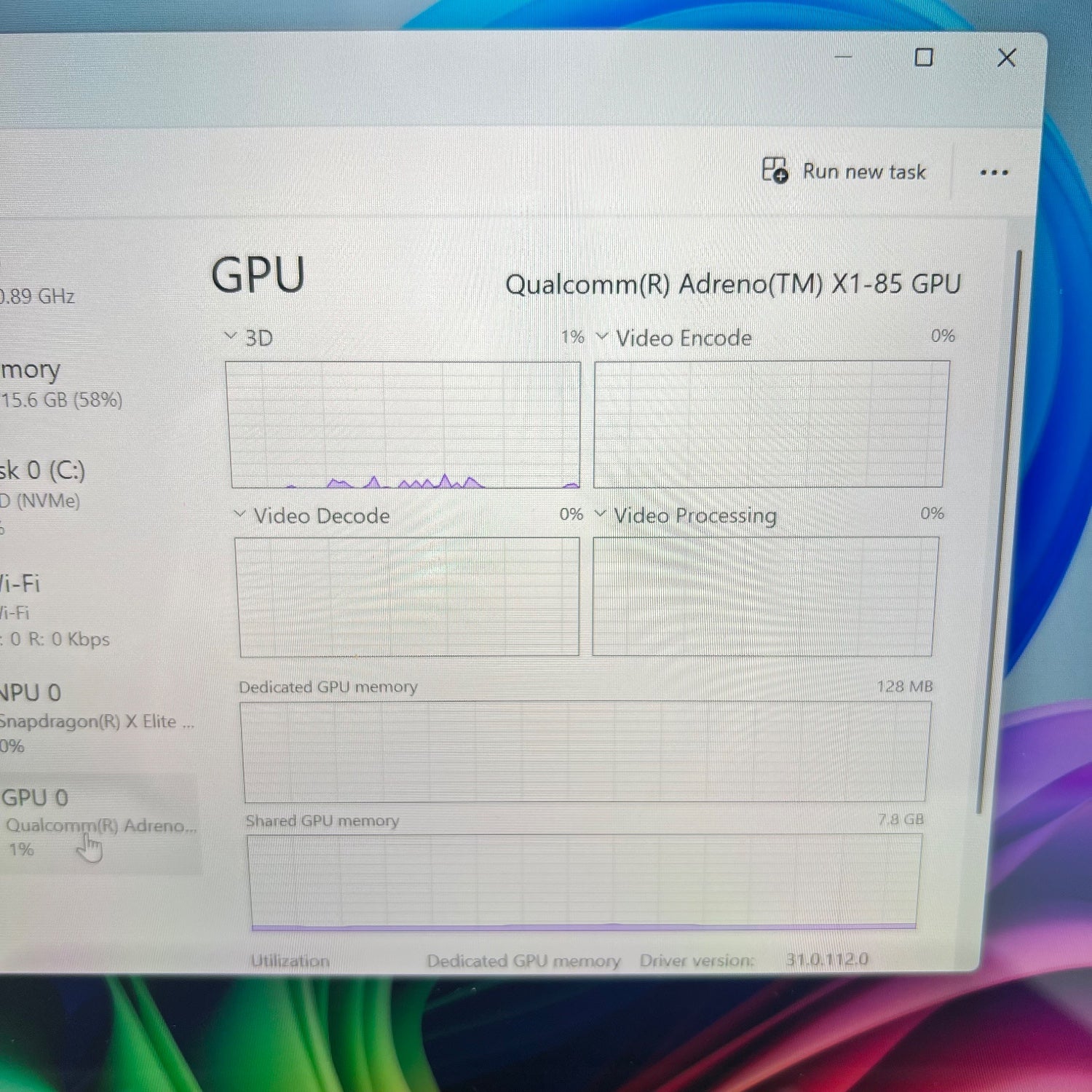This screenshot has height=1092, width=1092.
Task: Click the vertical scrollbar on the right
Action: tap(999, 531)
